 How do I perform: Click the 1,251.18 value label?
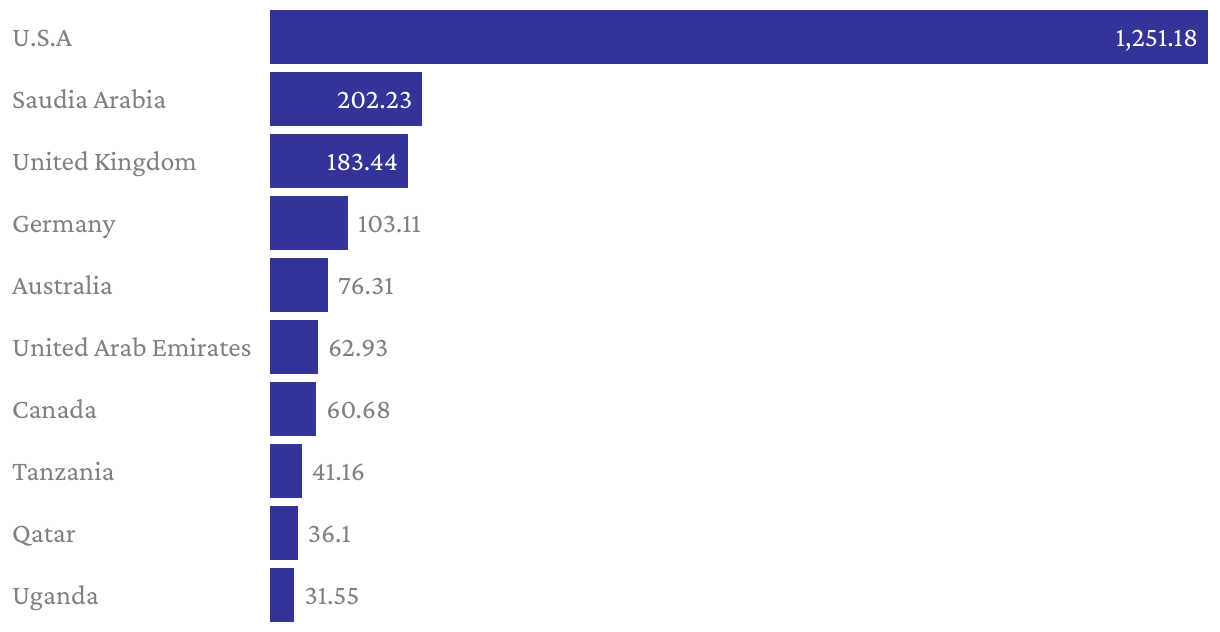[x=1156, y=39]
